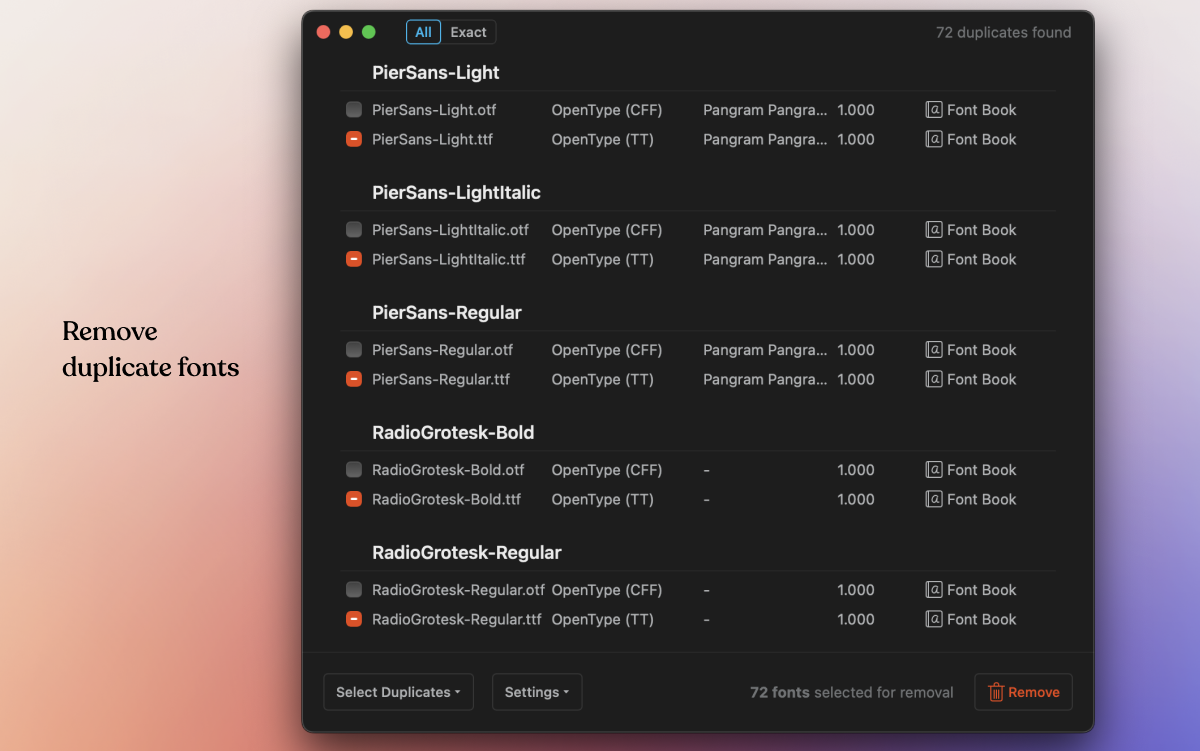1200x751 pixels.
Task: Open PierSans-Regular.ttf in Font Book
Action: point(932,379)
